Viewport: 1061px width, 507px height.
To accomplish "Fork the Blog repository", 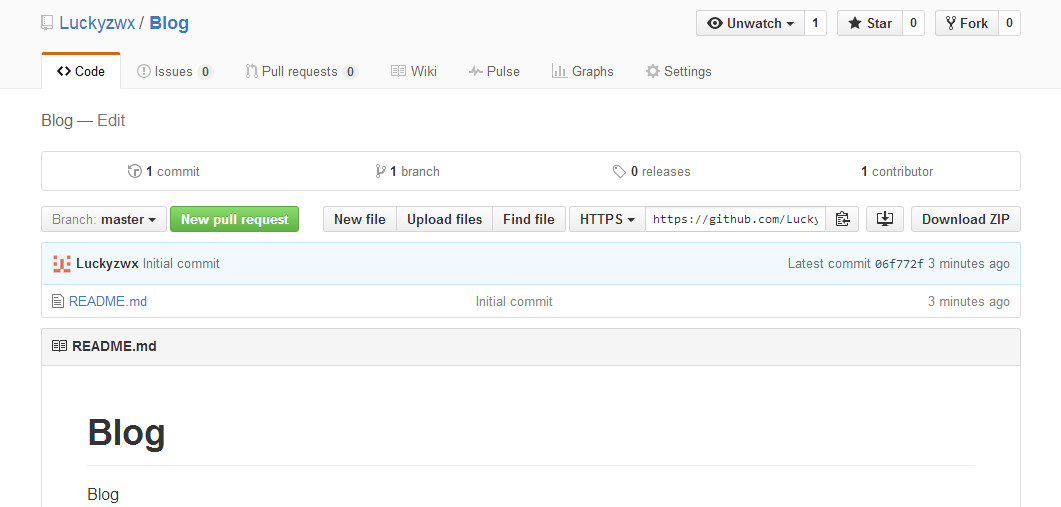I will [x=966, y=23].
